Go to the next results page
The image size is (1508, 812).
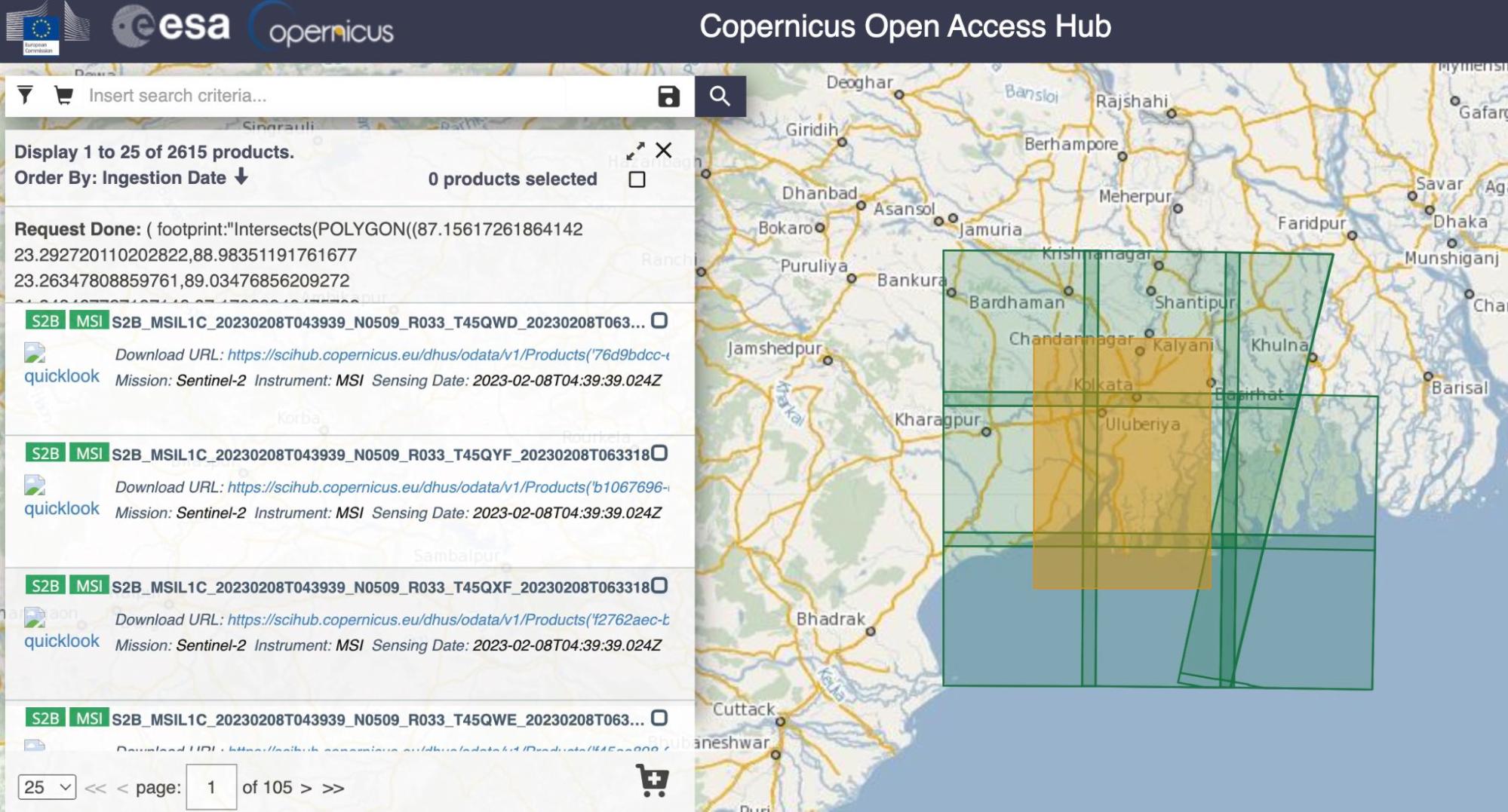click(x=306, y=789)
